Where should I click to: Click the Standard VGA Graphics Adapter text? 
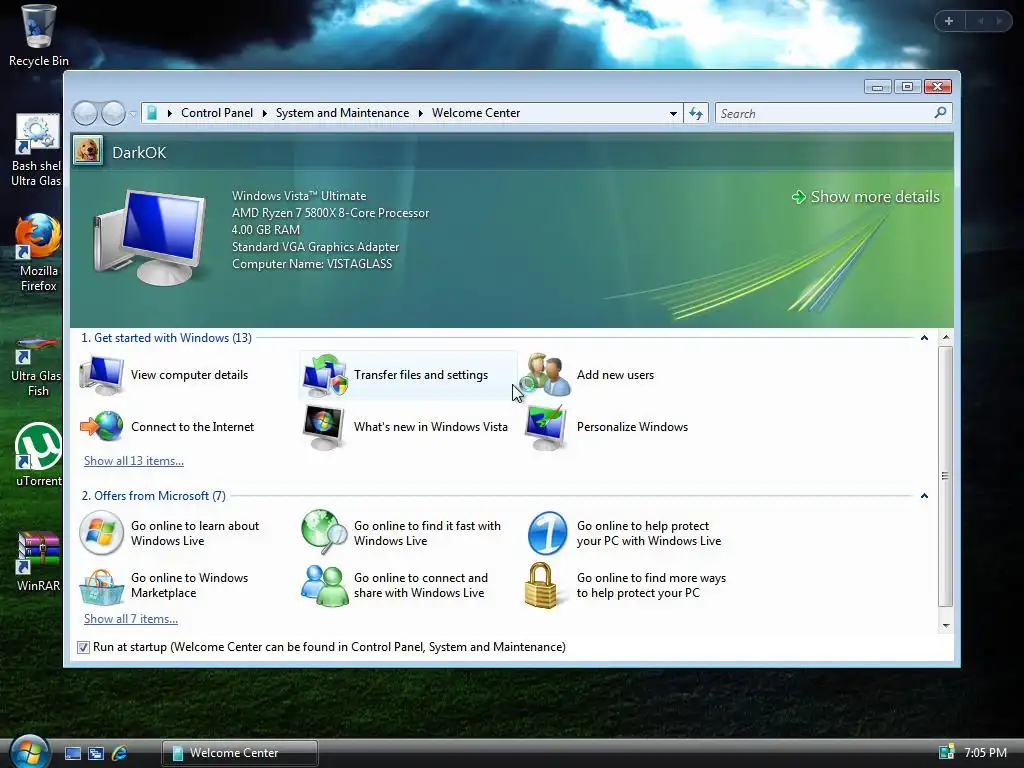(315, 247)
